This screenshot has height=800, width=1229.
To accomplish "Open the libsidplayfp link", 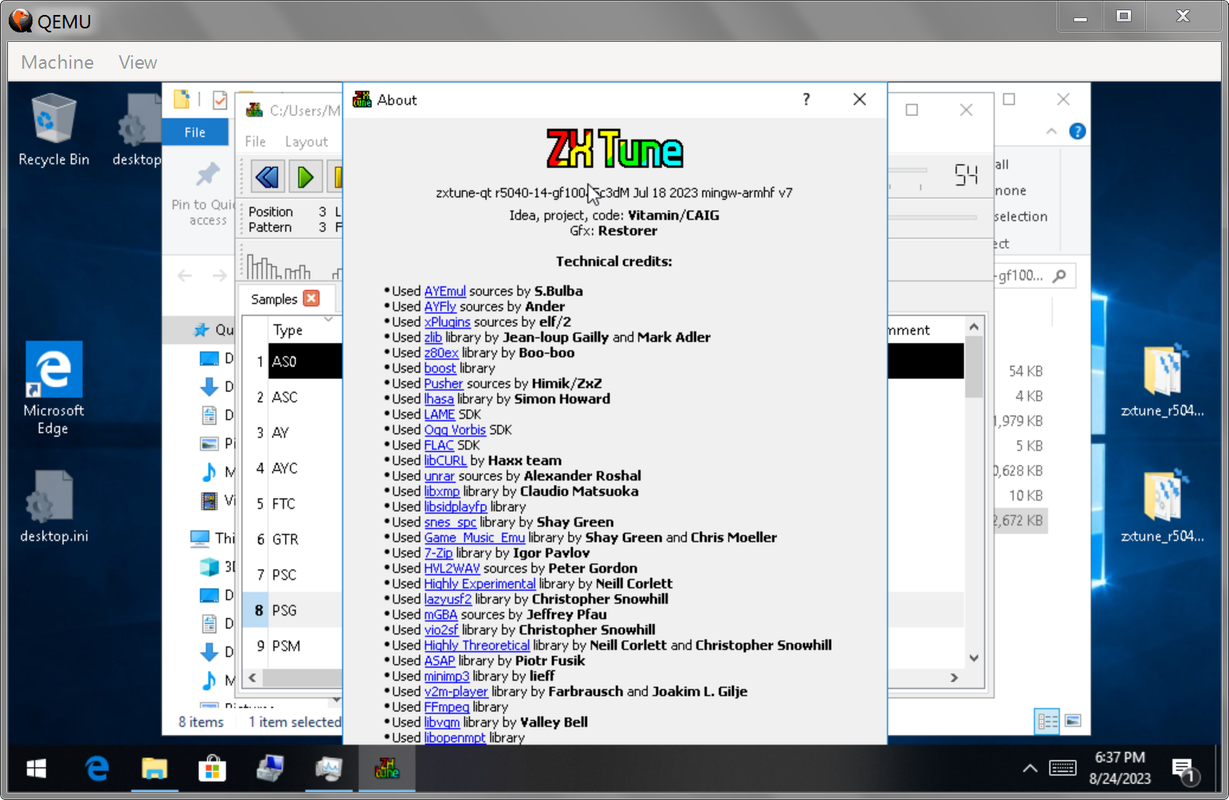I will pyautogui.click(x=455, y=507).
